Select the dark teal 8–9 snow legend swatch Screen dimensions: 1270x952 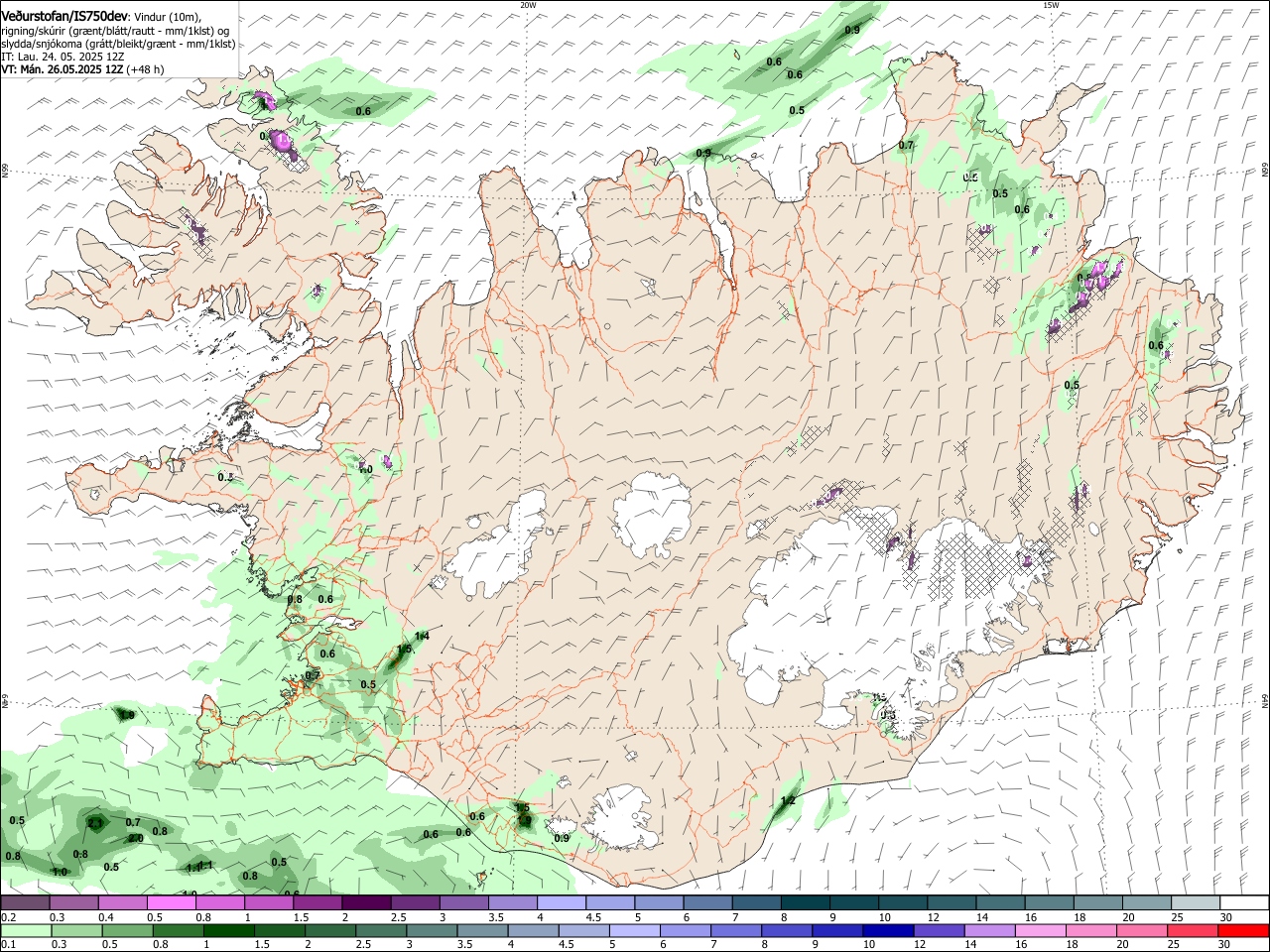807,902
